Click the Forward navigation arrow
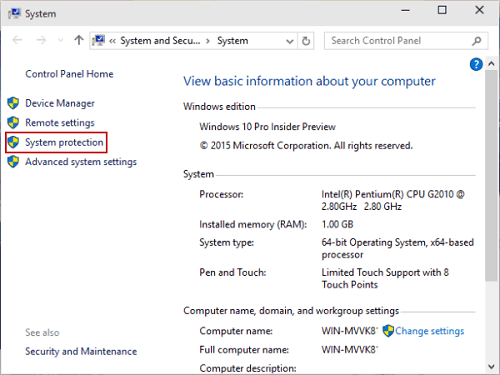Screen dimensions: 500x375 pyautogui.click(x=41, y=40)
